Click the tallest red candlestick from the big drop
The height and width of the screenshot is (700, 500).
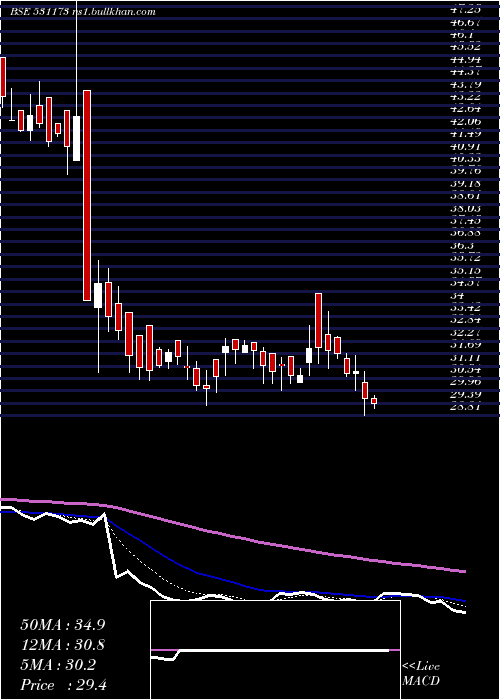click(87, 196)
